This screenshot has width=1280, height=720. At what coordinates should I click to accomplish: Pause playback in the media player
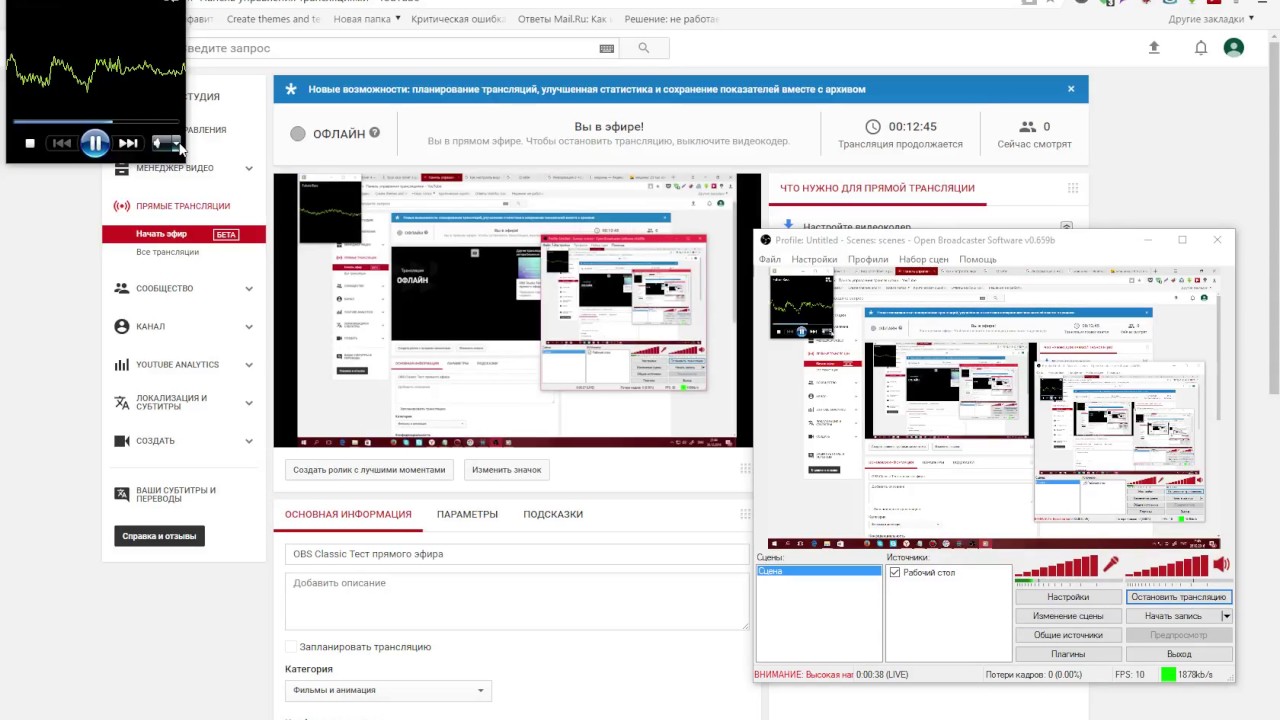[94, 143]
